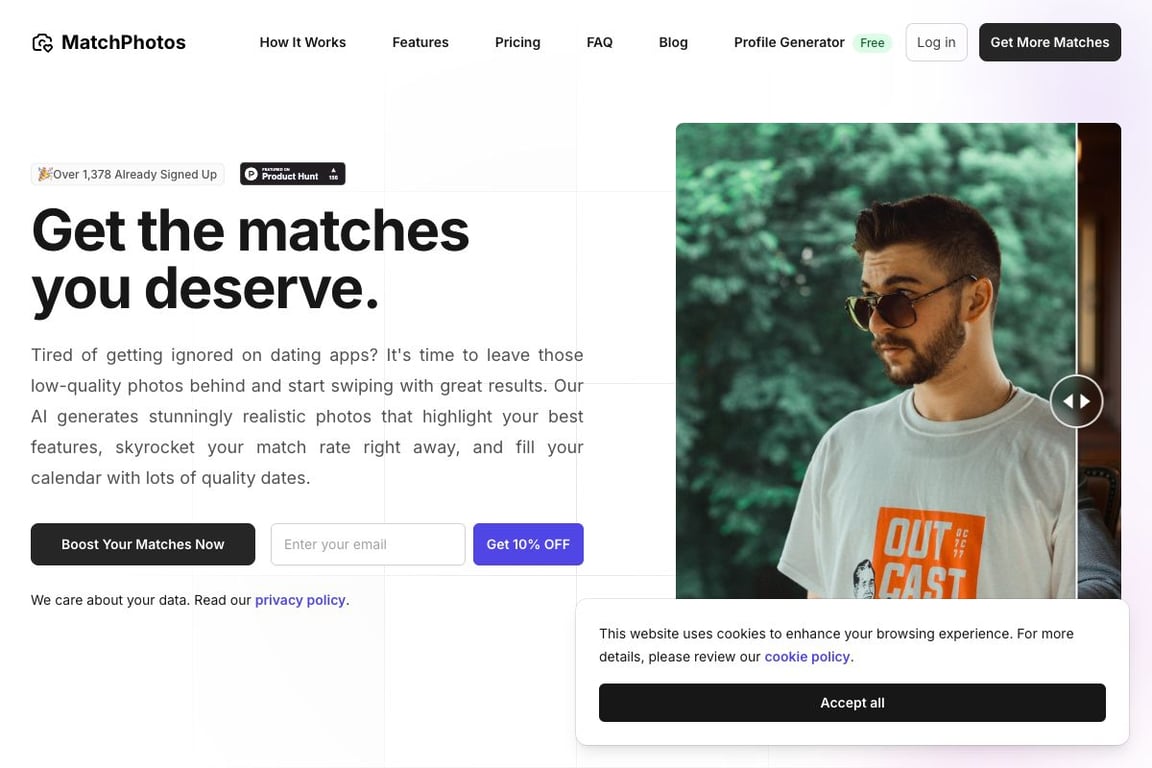Open the privacy policy link
This screenshot has height=768, width=1152.
click(300, 600)
